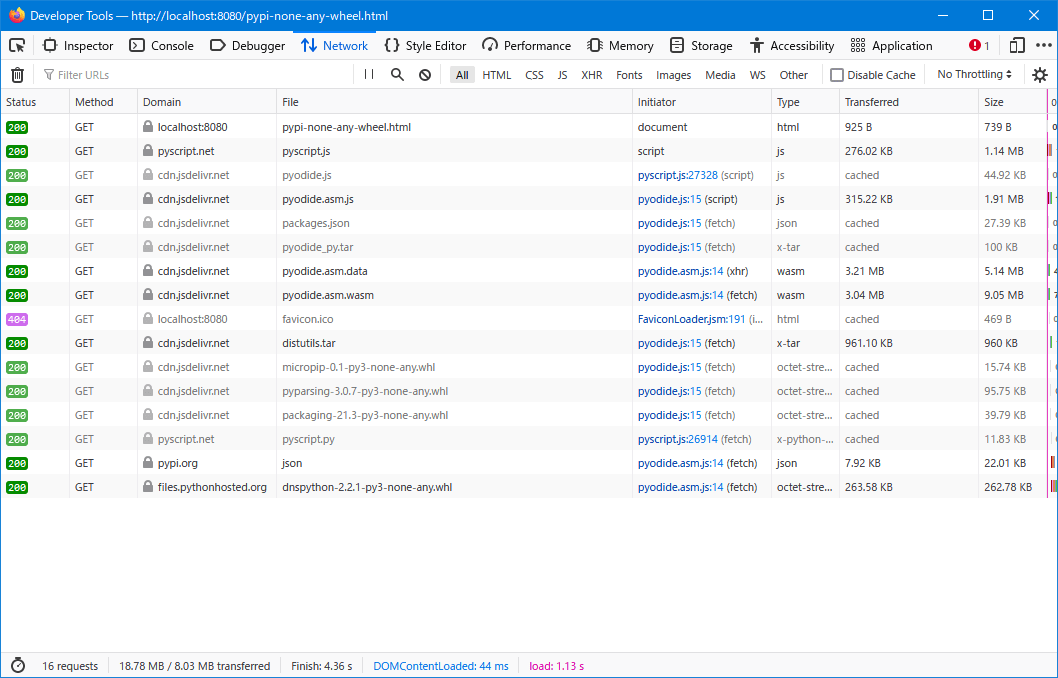The width and height of the screenshot is (1058, 678).
Task: Open the request blocking icon
Action: pyautogui.click(x=425, y=75)
